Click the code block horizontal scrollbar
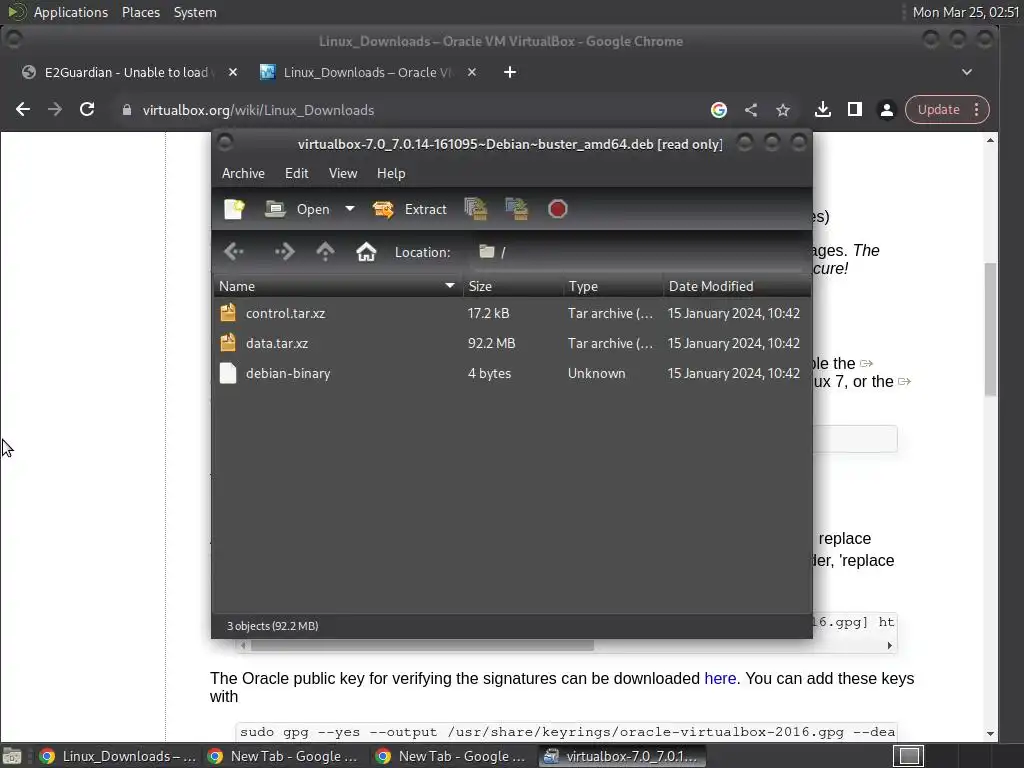 [421, 645]
